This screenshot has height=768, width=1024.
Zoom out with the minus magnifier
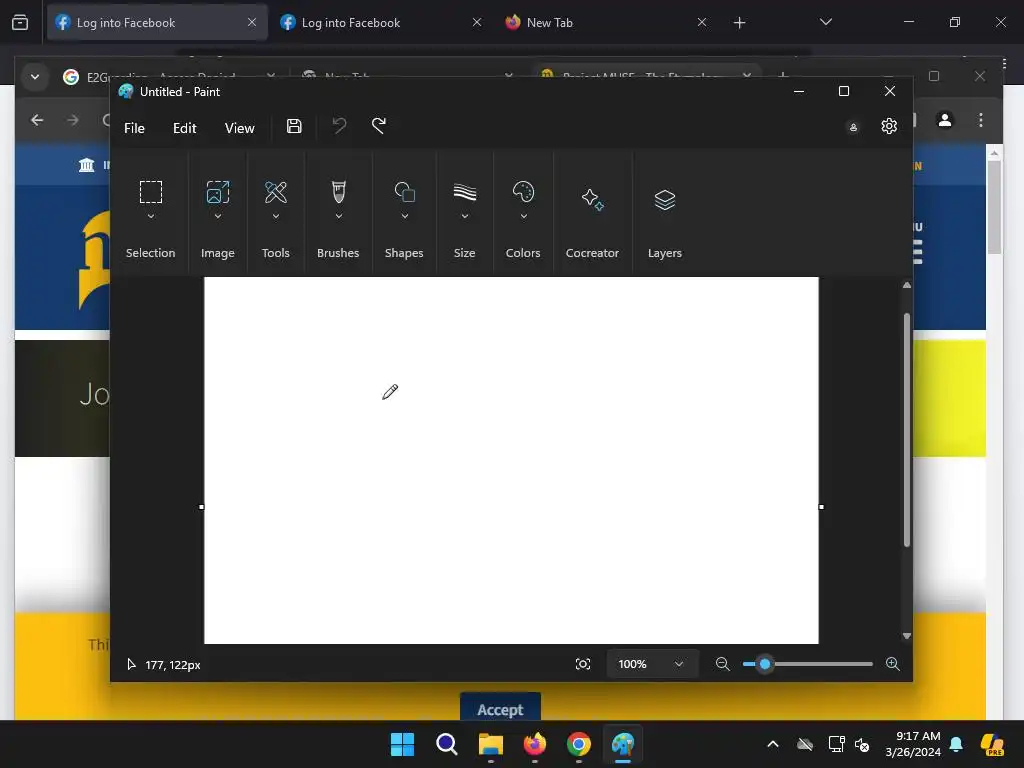click(722, 664)
